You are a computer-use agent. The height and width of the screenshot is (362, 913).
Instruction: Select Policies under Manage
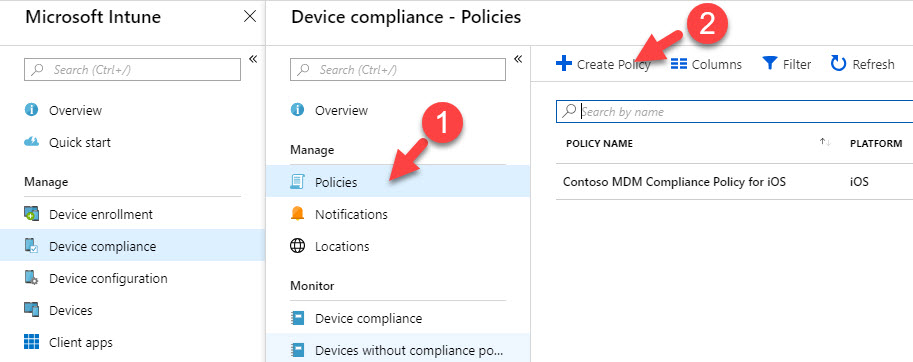[398, 182]
